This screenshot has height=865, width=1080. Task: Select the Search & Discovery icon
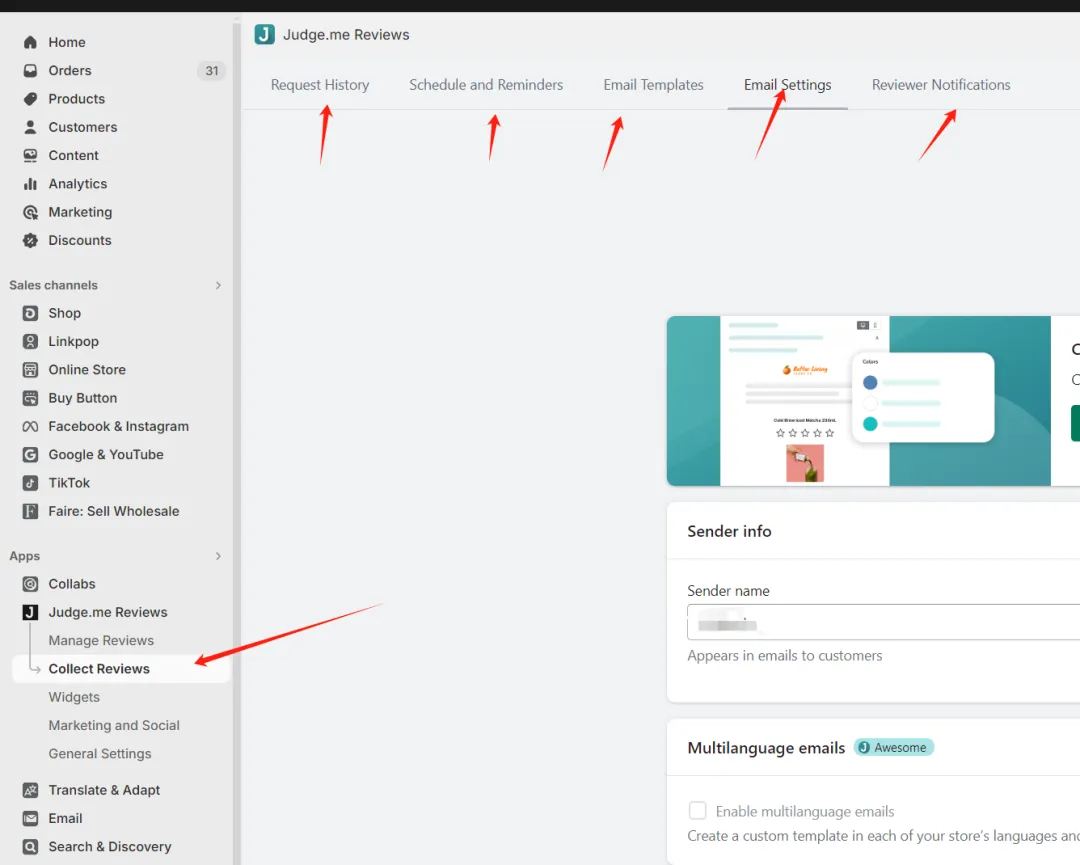click(x=30, y=846)
